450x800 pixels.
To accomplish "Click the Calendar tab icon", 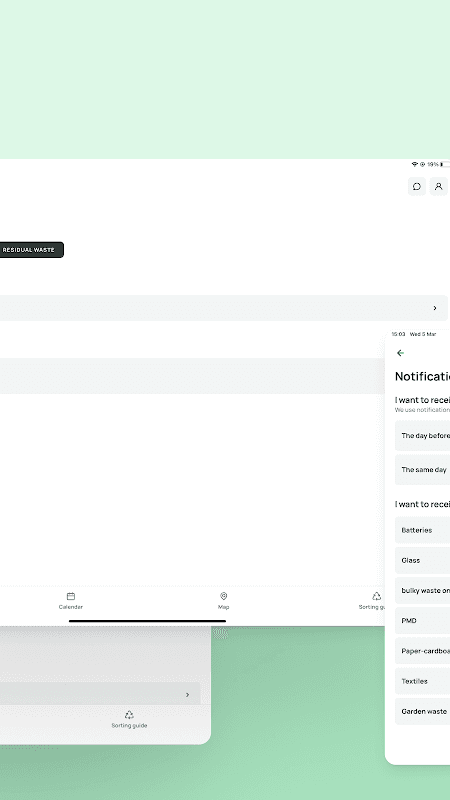I will click(x=71, y=596).
